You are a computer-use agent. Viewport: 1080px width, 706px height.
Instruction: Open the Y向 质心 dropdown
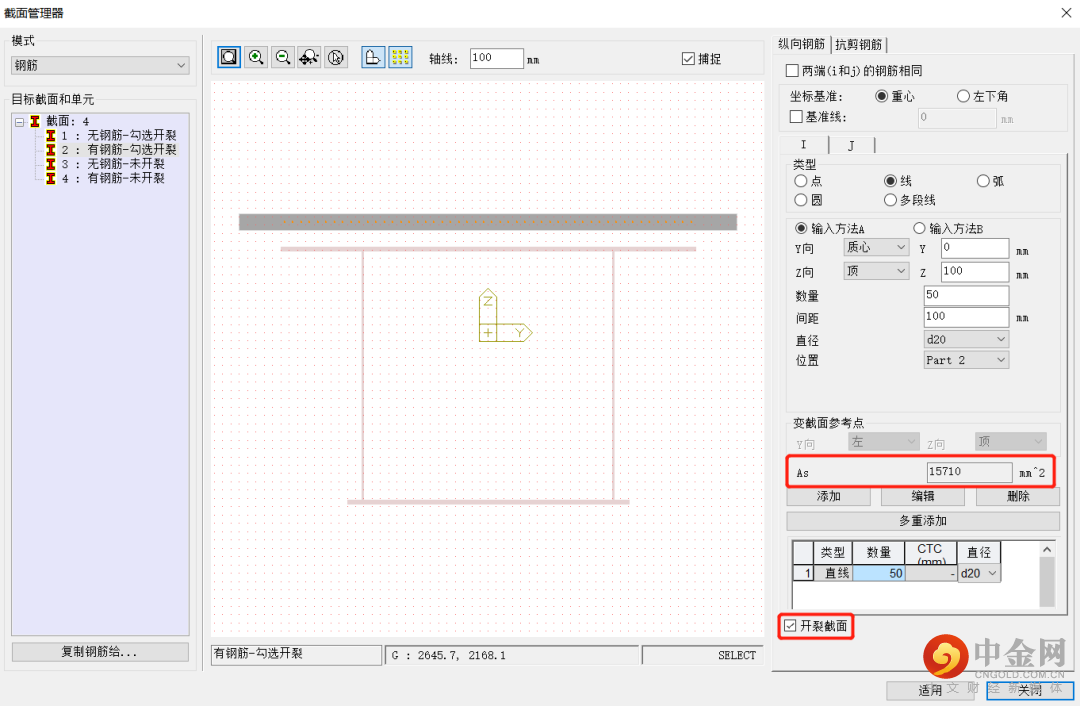click(876, 247)
